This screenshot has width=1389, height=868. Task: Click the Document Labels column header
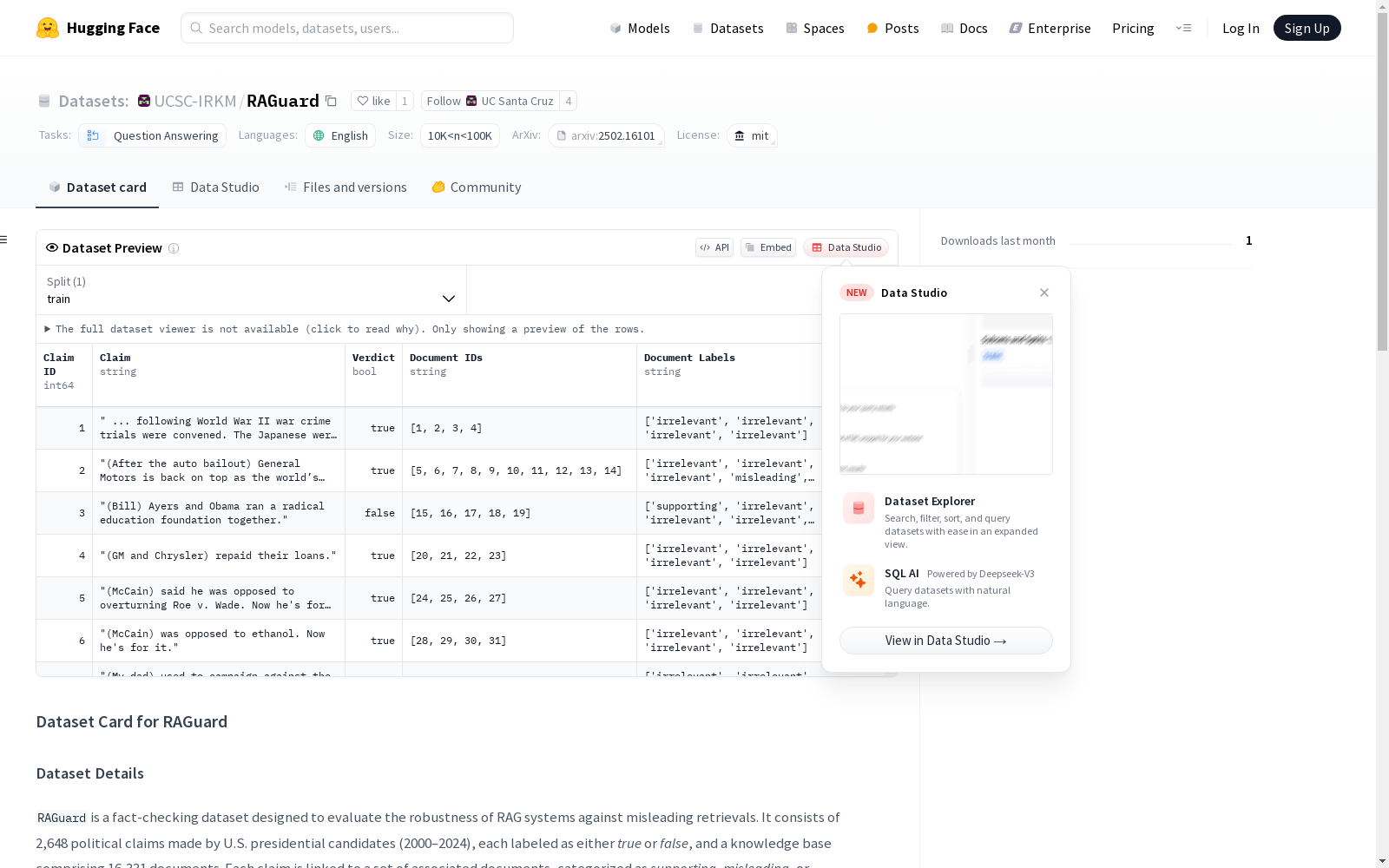tap(729, 375)
